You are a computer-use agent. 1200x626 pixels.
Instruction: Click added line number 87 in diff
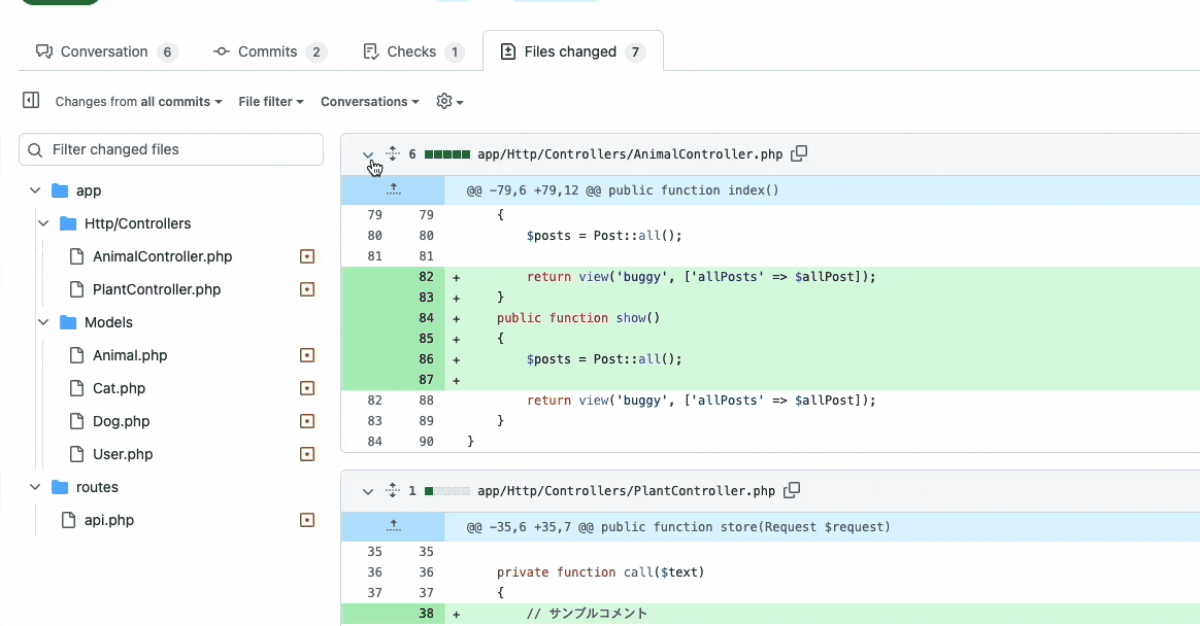tap(427, 380)
